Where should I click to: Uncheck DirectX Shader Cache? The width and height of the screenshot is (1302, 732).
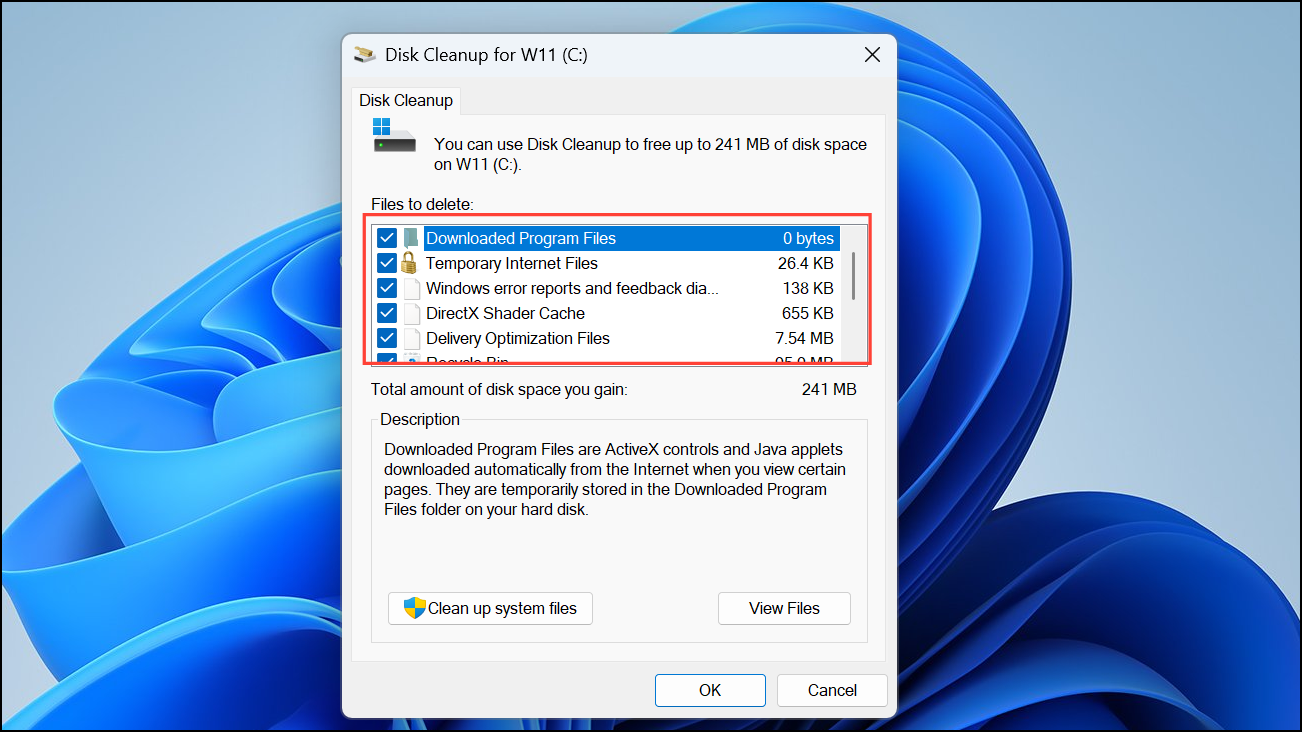(x=387, y=313)
